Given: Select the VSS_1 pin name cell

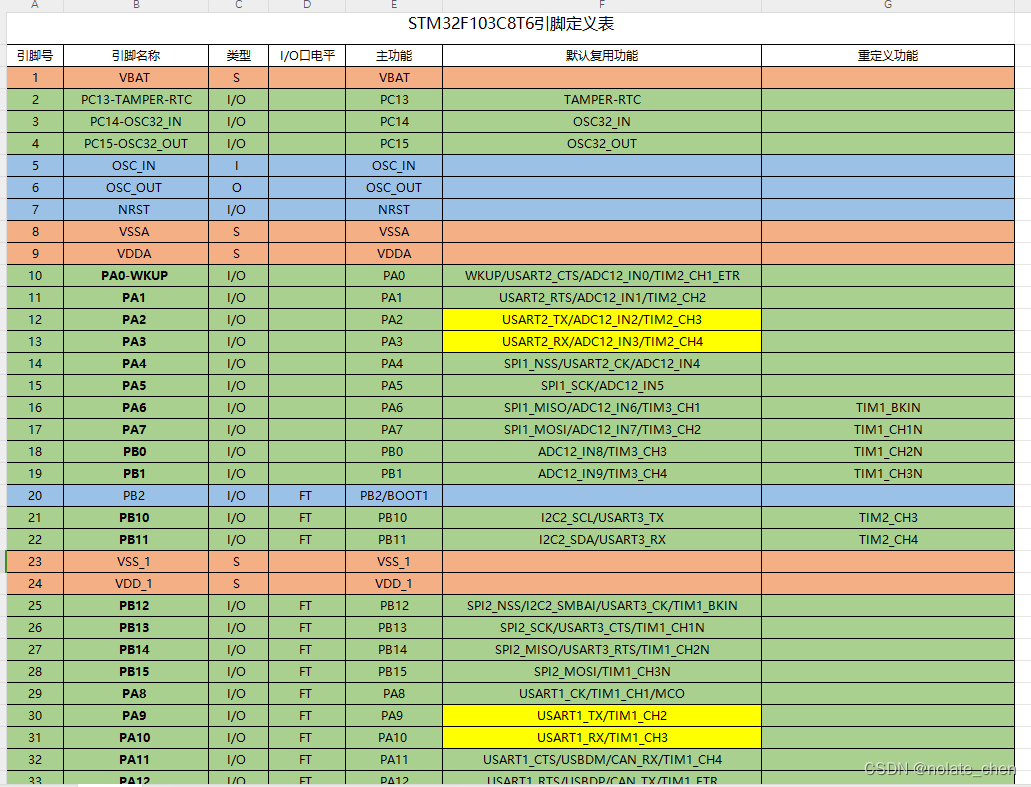Looking at the screenshot, I should (x=136, y=562).
